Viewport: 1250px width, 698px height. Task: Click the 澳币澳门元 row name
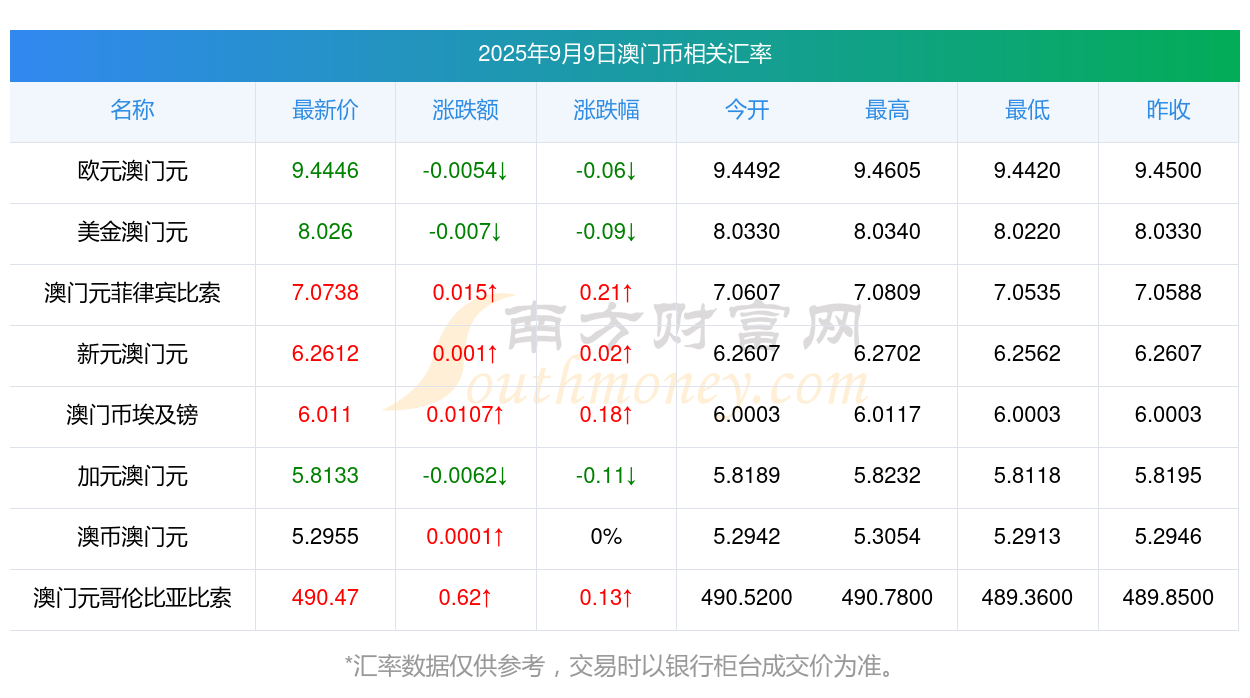[132, 537]
